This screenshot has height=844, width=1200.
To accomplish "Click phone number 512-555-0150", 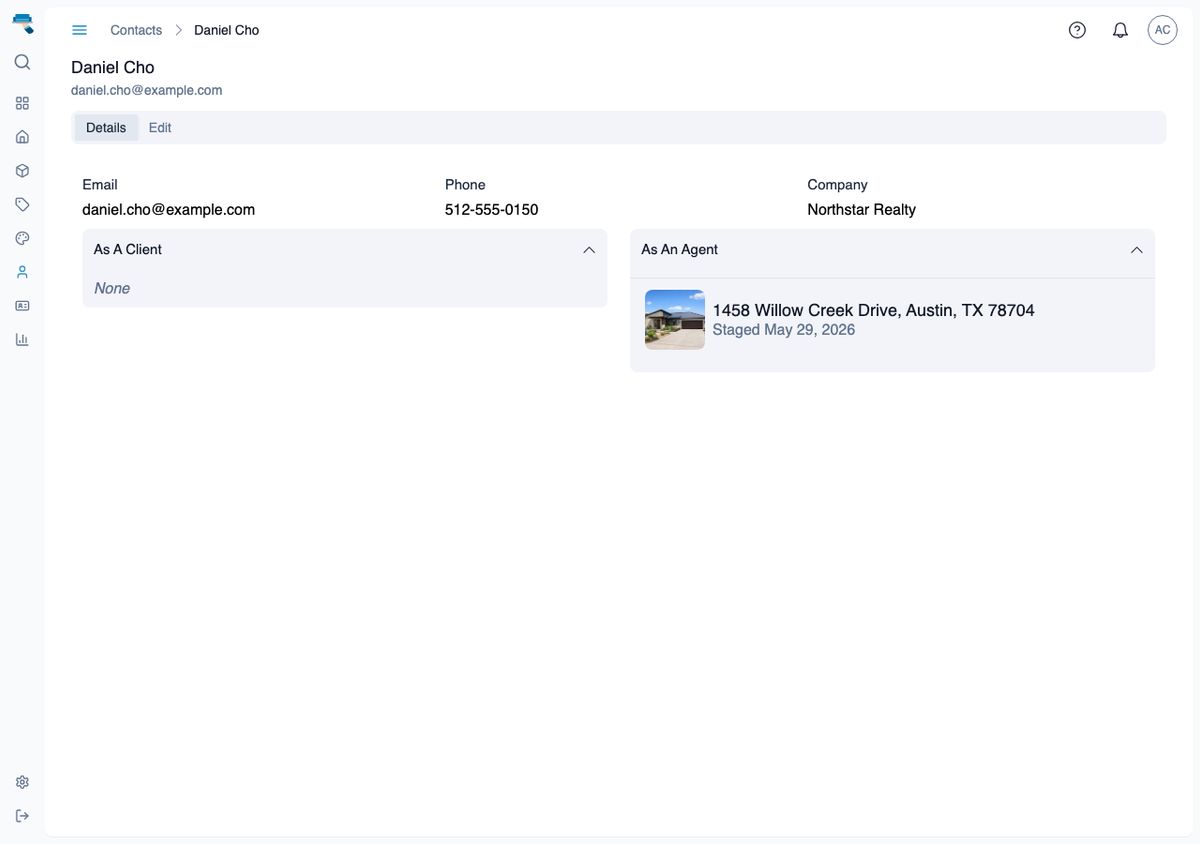I will 492,210.
